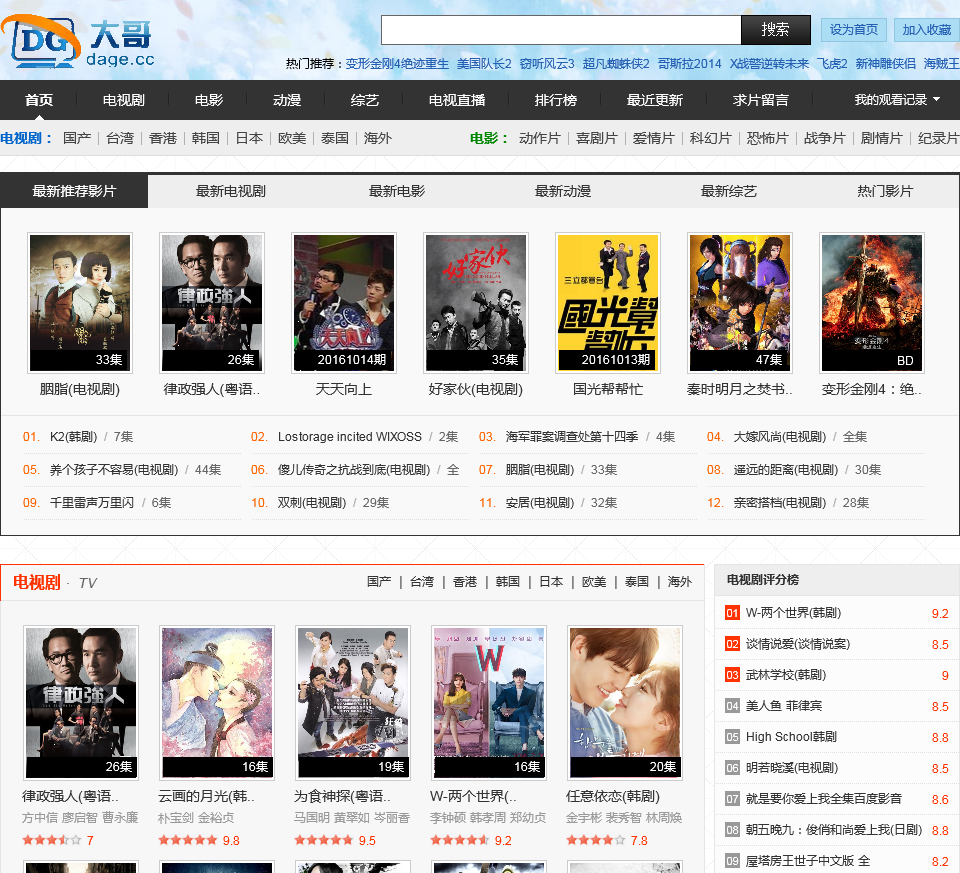Open 秦时明月 47集 poster thumbnail

[740, 303]
